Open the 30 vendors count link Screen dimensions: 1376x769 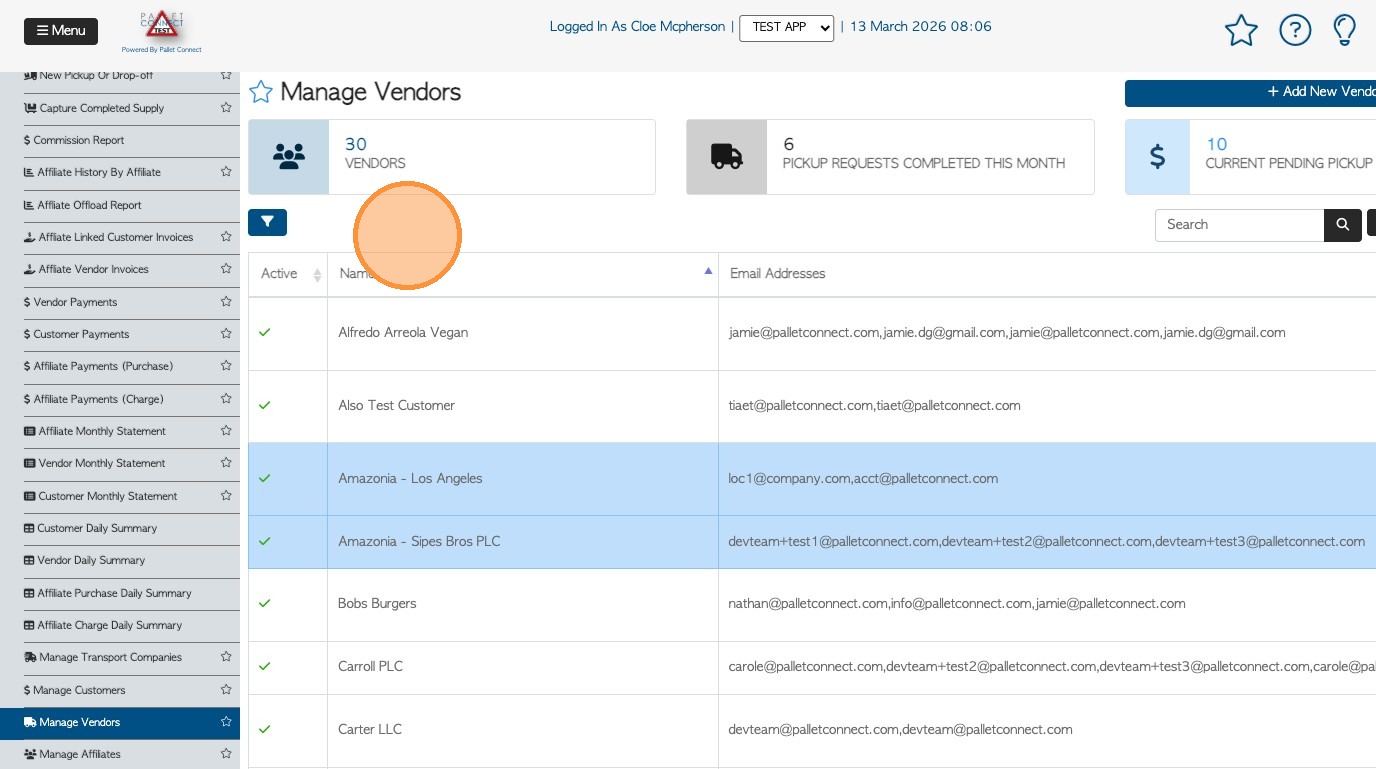click(x=356, y=145)
